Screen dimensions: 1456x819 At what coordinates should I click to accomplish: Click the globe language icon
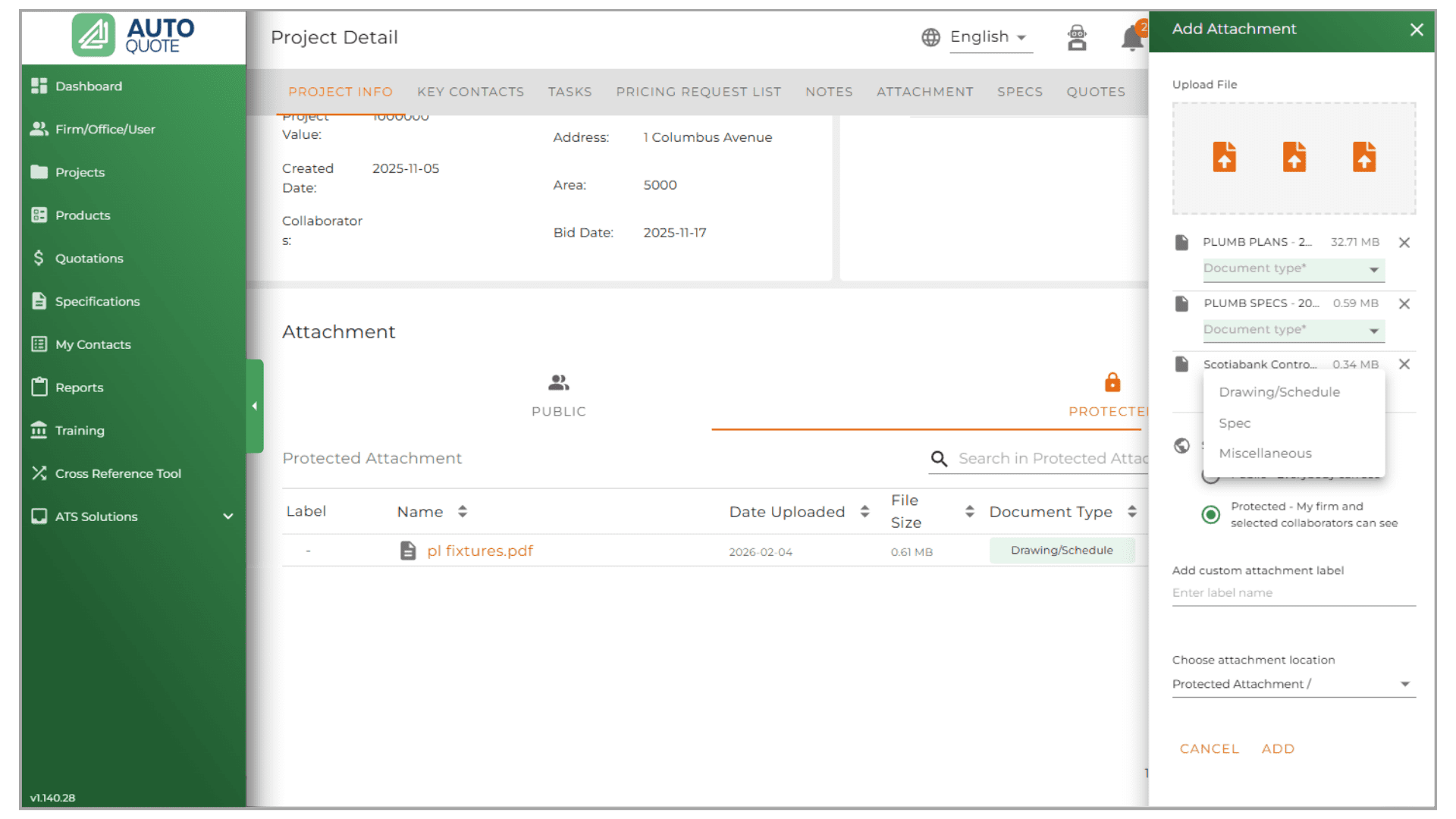click(930, 37)
